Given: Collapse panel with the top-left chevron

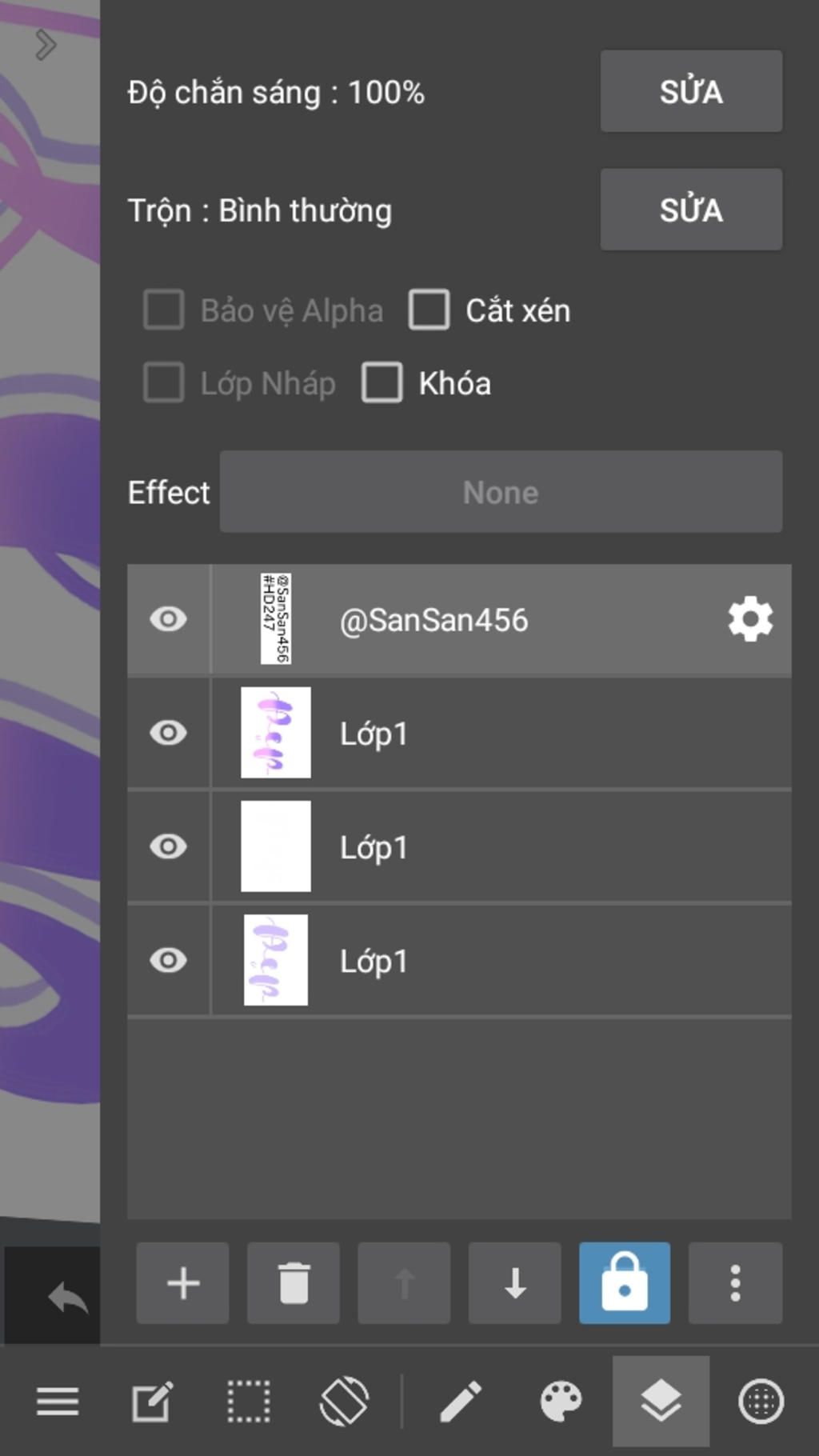Looking at the screenshot, I should tap(46, 45).
